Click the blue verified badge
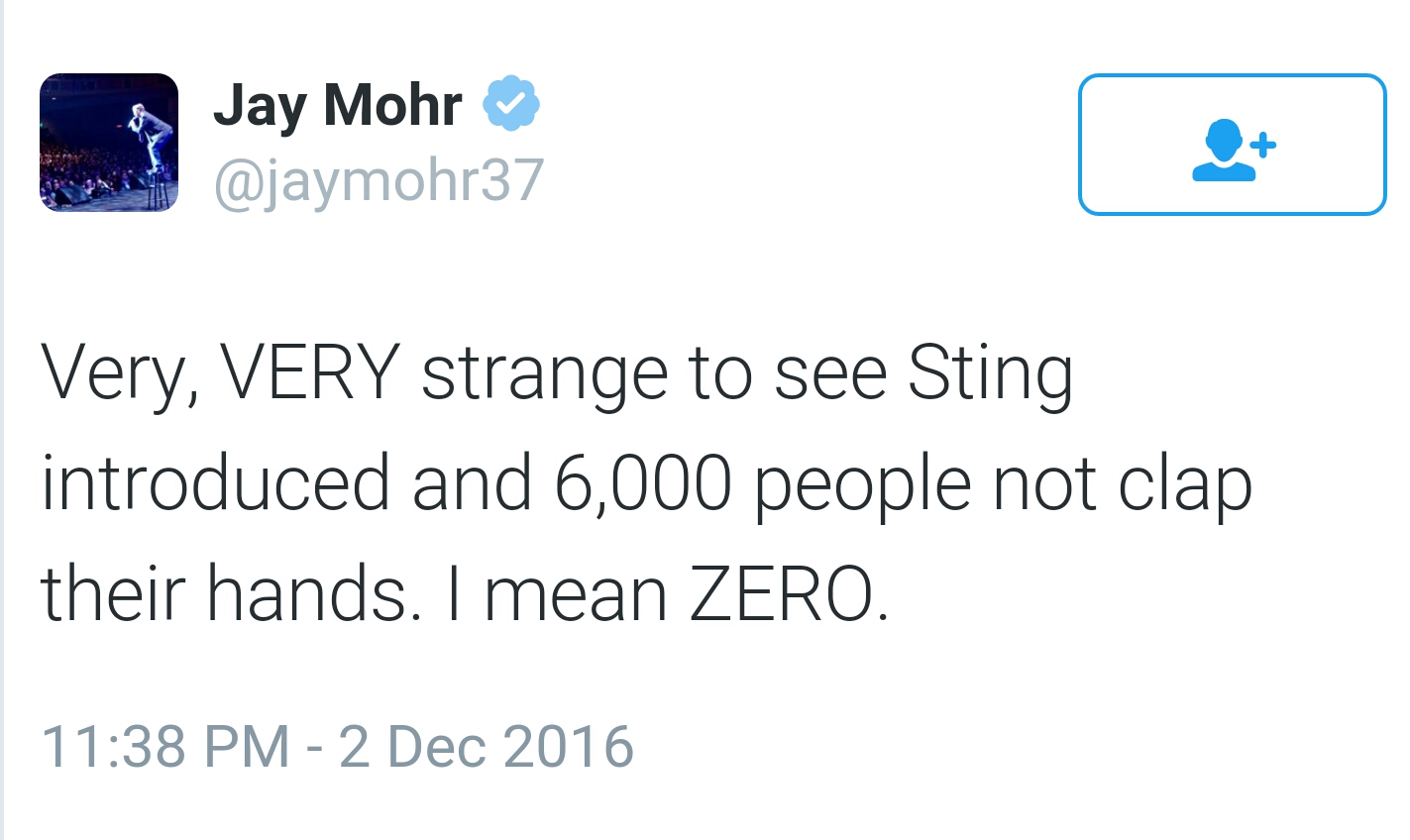Viewport: 1410px width, 840px height. [511, 104]
